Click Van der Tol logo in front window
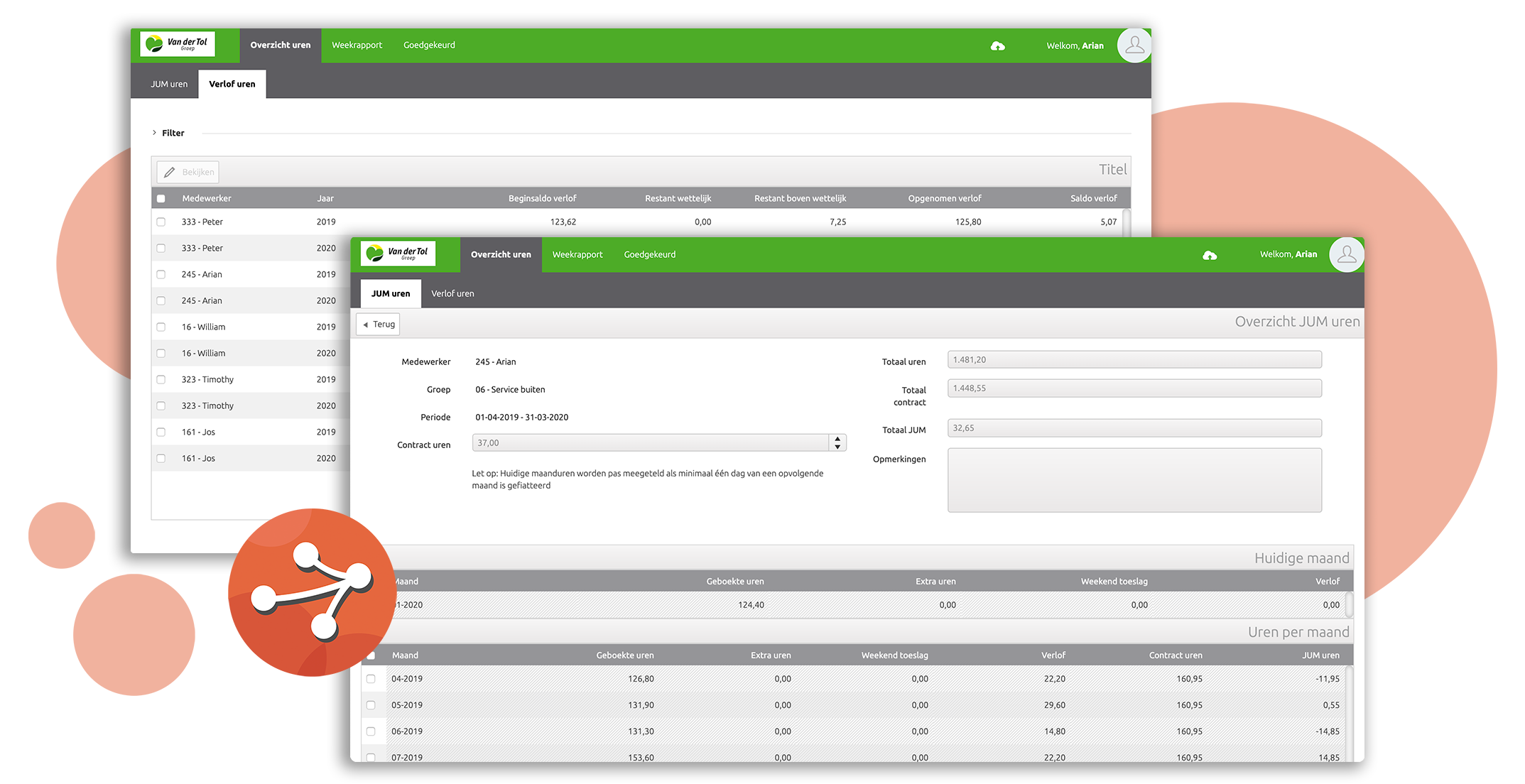 pos(398,254)
